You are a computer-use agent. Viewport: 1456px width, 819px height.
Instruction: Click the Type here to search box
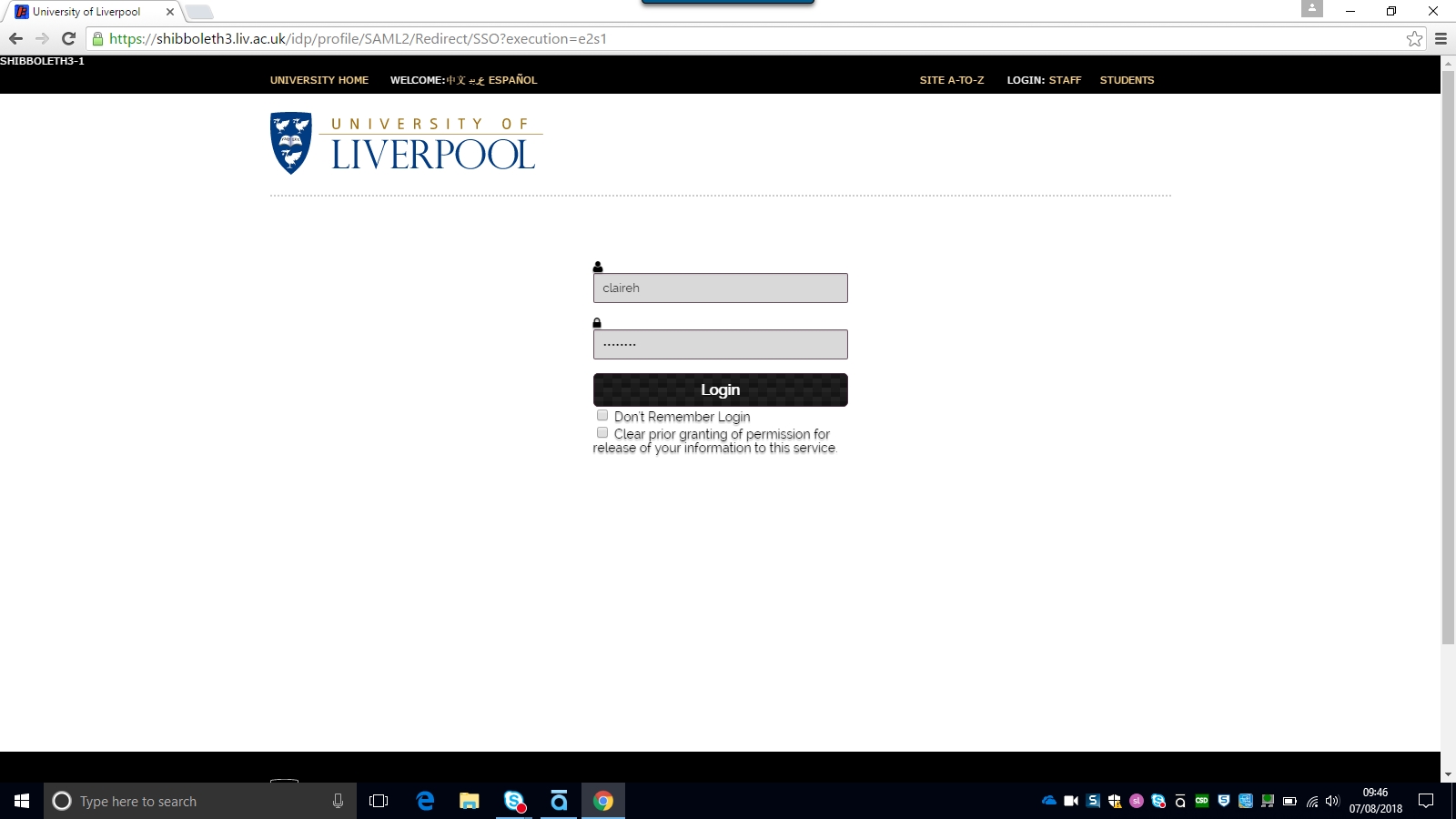coord(200,801)
